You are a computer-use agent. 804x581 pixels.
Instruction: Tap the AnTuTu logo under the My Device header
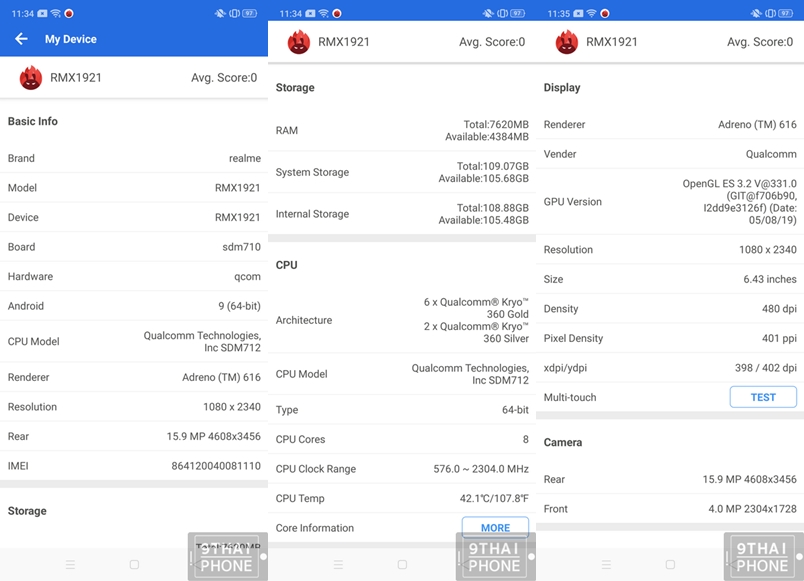tap(31, 78)
